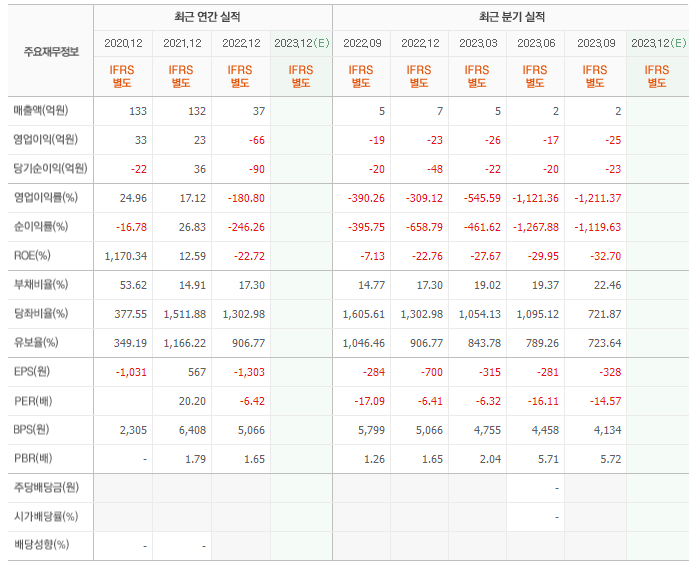Screen dimensions: 698x563
Task: Select the '시가배당률(%)' row label
Action: [x=46, y=516]
